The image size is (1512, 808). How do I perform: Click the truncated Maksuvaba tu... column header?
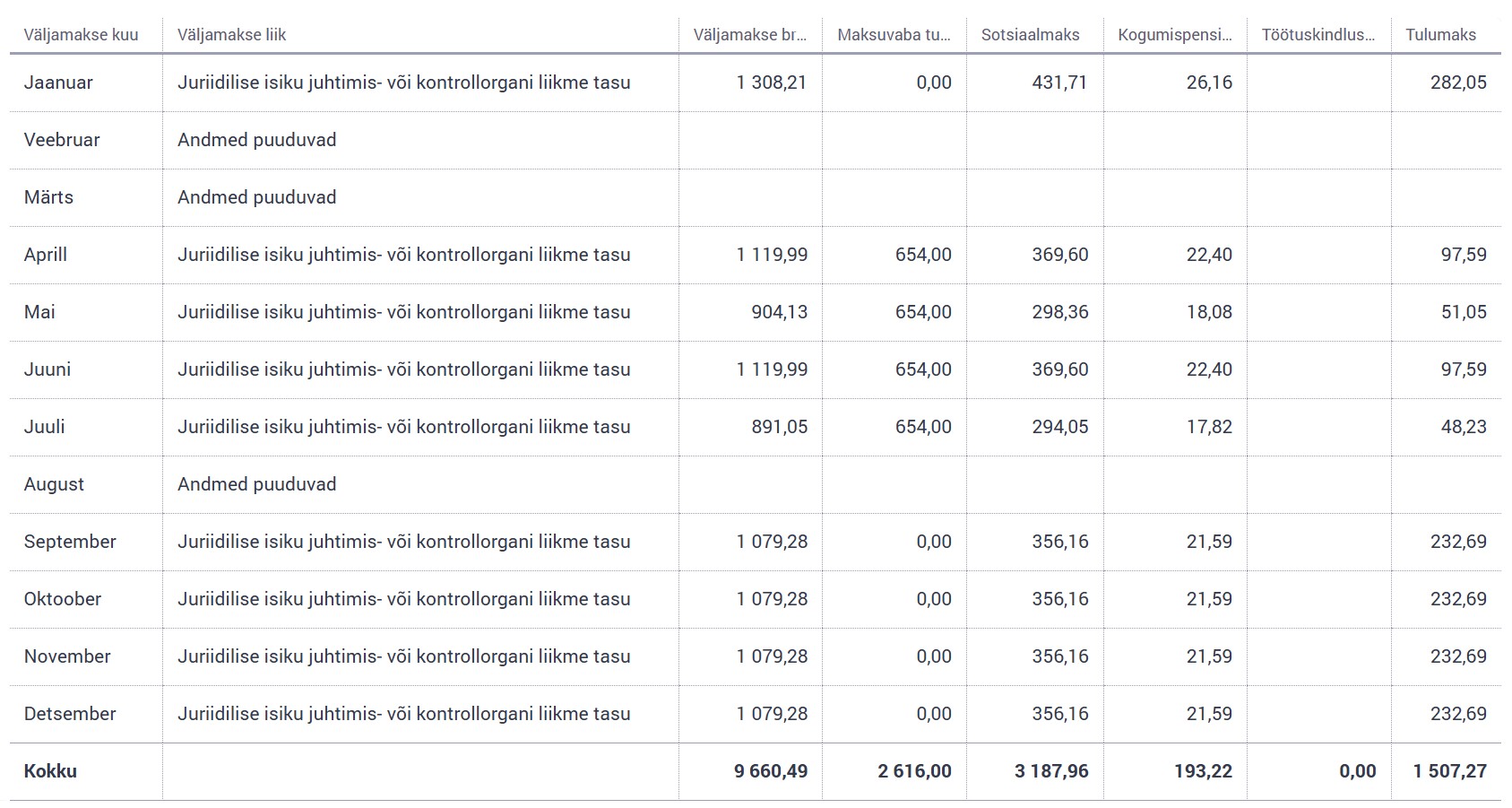click(x=894, y=35)
